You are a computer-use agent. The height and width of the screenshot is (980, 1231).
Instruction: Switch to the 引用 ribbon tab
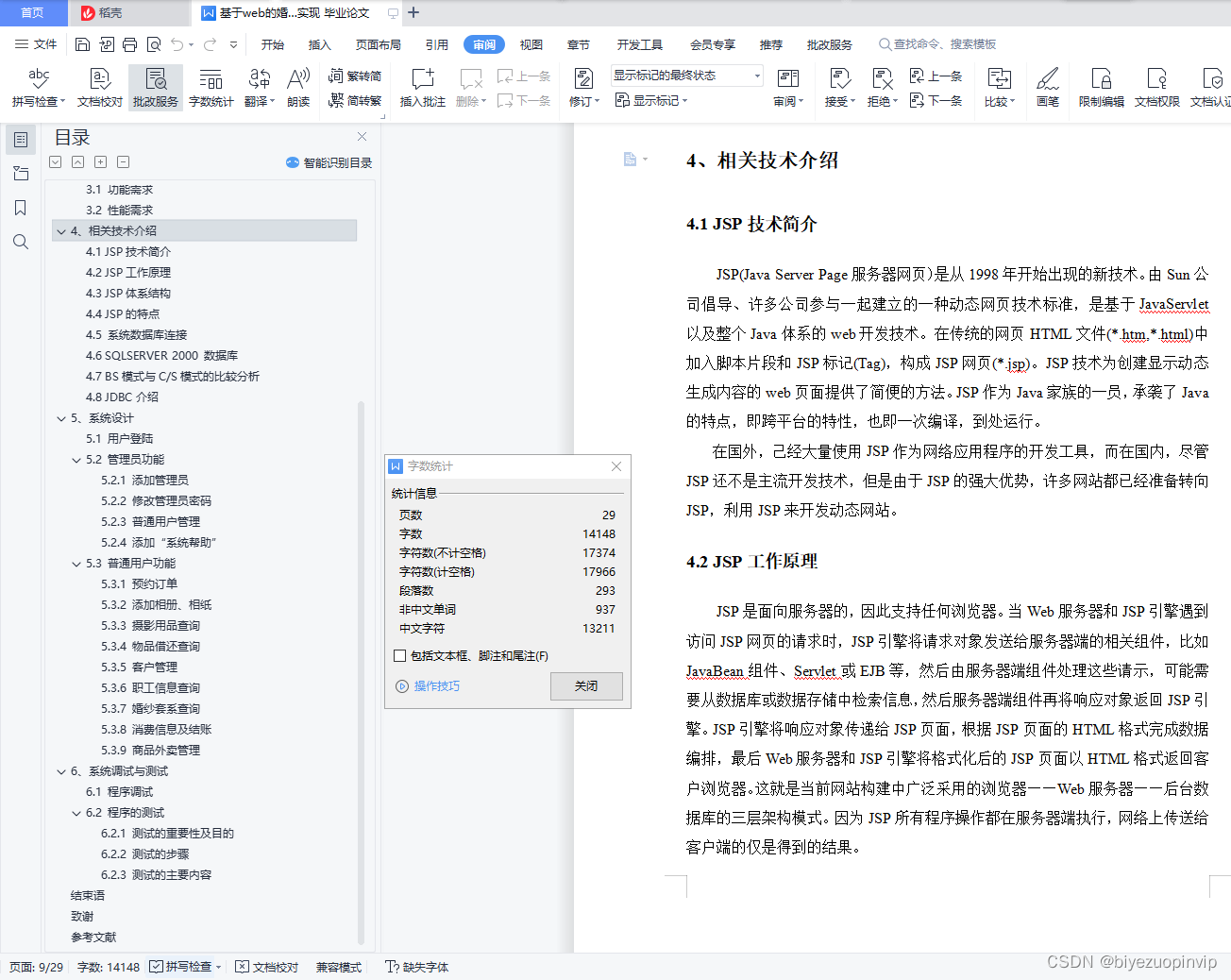[x=437, y=44]
